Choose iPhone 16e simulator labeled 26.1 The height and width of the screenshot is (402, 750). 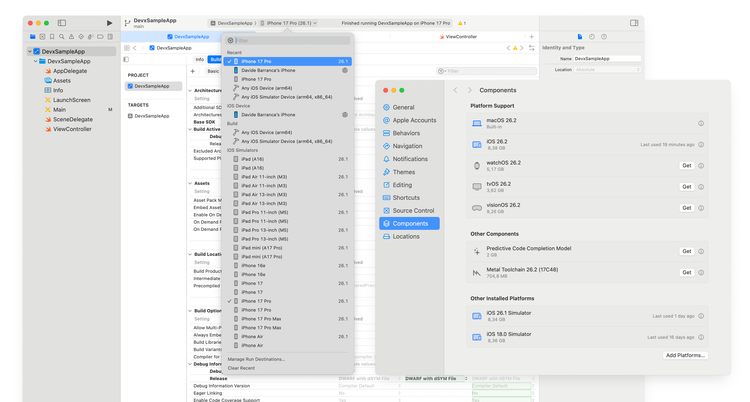[x=288, y=266]
